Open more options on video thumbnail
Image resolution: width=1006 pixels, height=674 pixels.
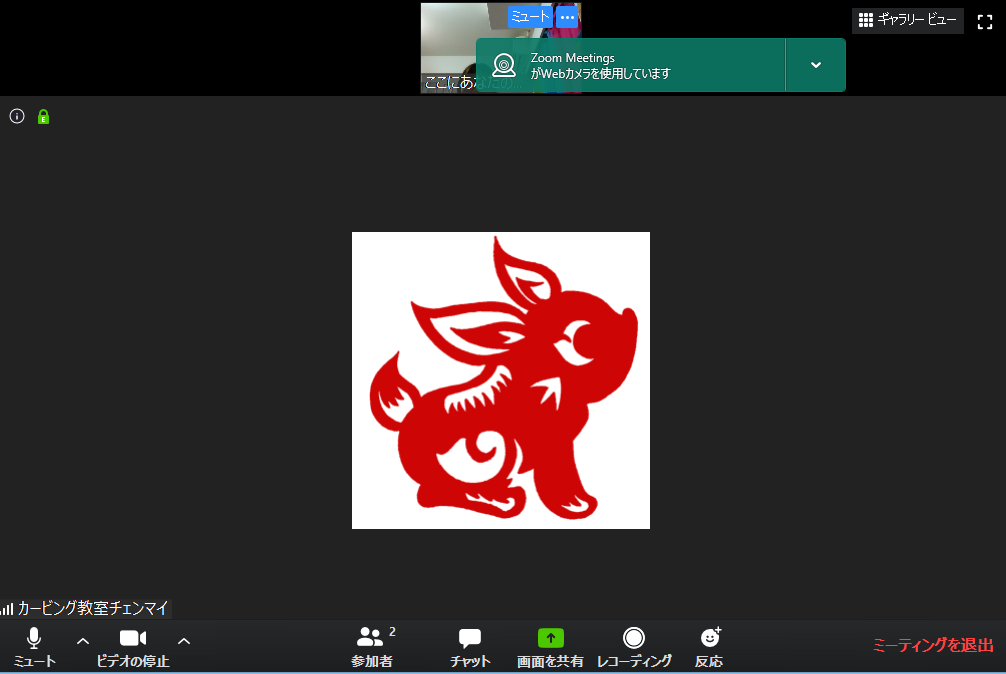pos(567,17)
